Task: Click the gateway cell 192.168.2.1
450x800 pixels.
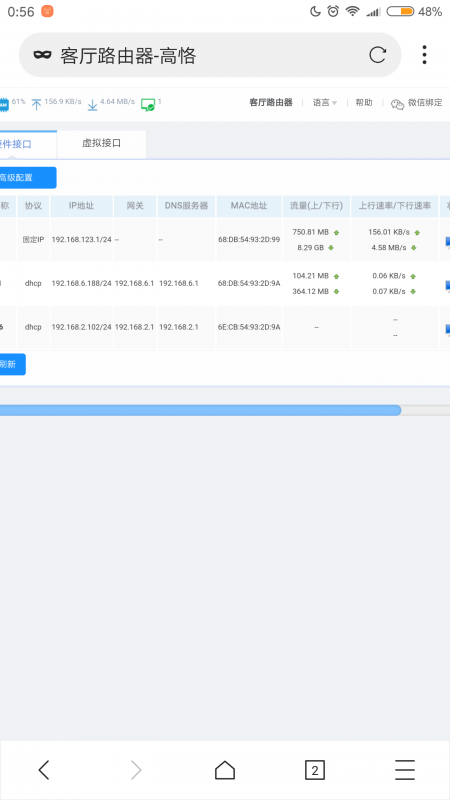Action: [135, 327]
